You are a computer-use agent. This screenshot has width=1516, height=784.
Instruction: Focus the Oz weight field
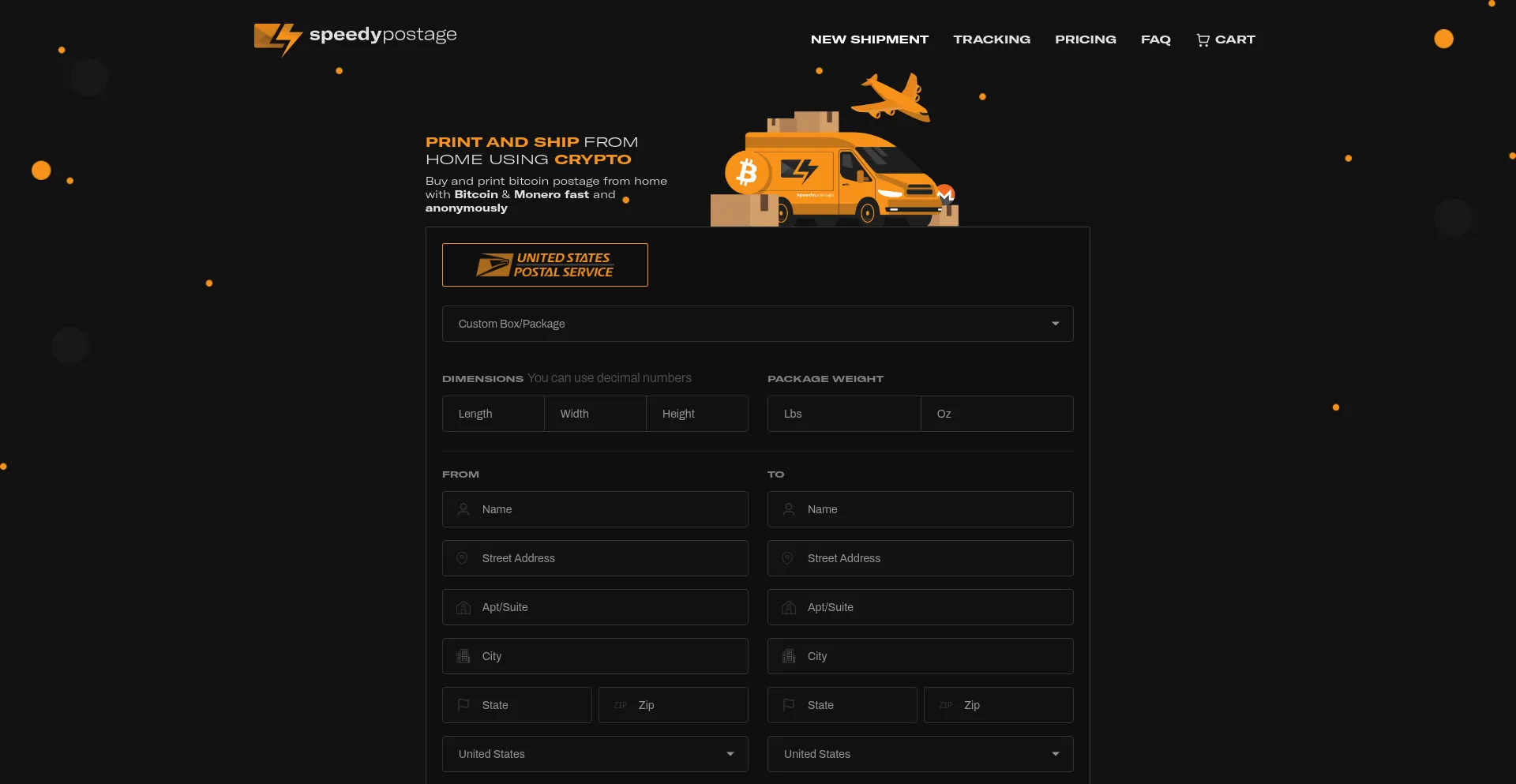pos(997,414)
